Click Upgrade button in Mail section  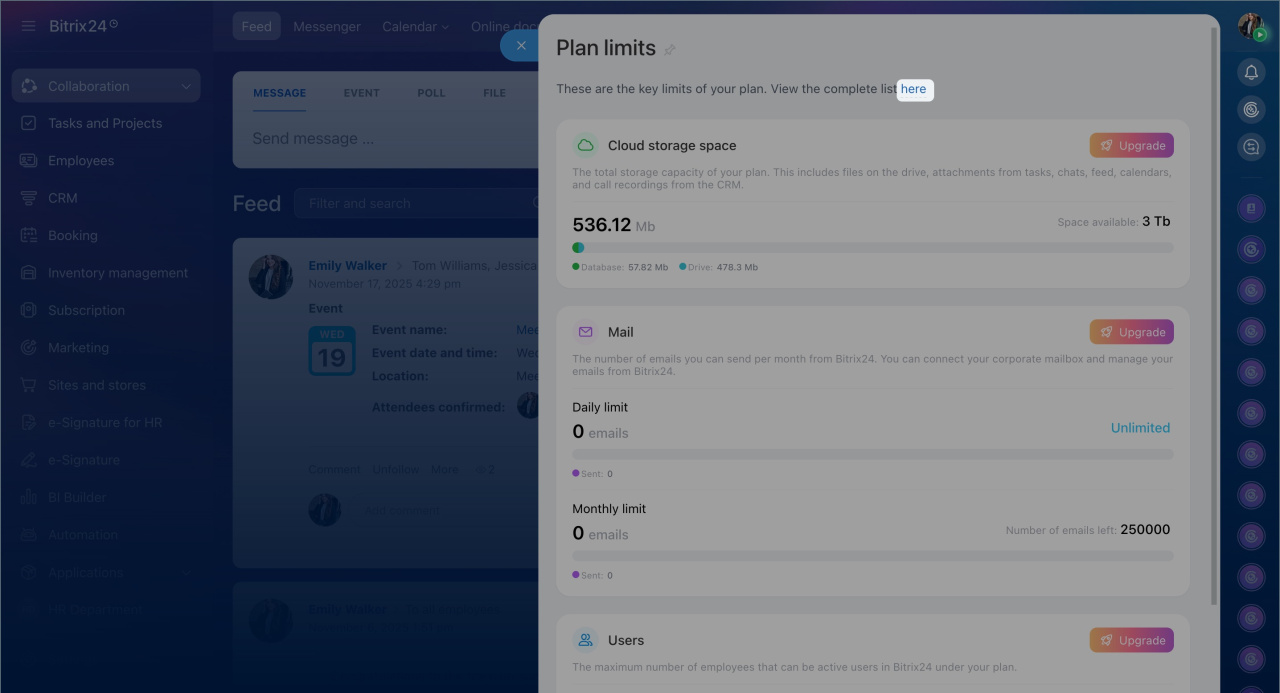pyautogui.click(x=1131, y=332)
